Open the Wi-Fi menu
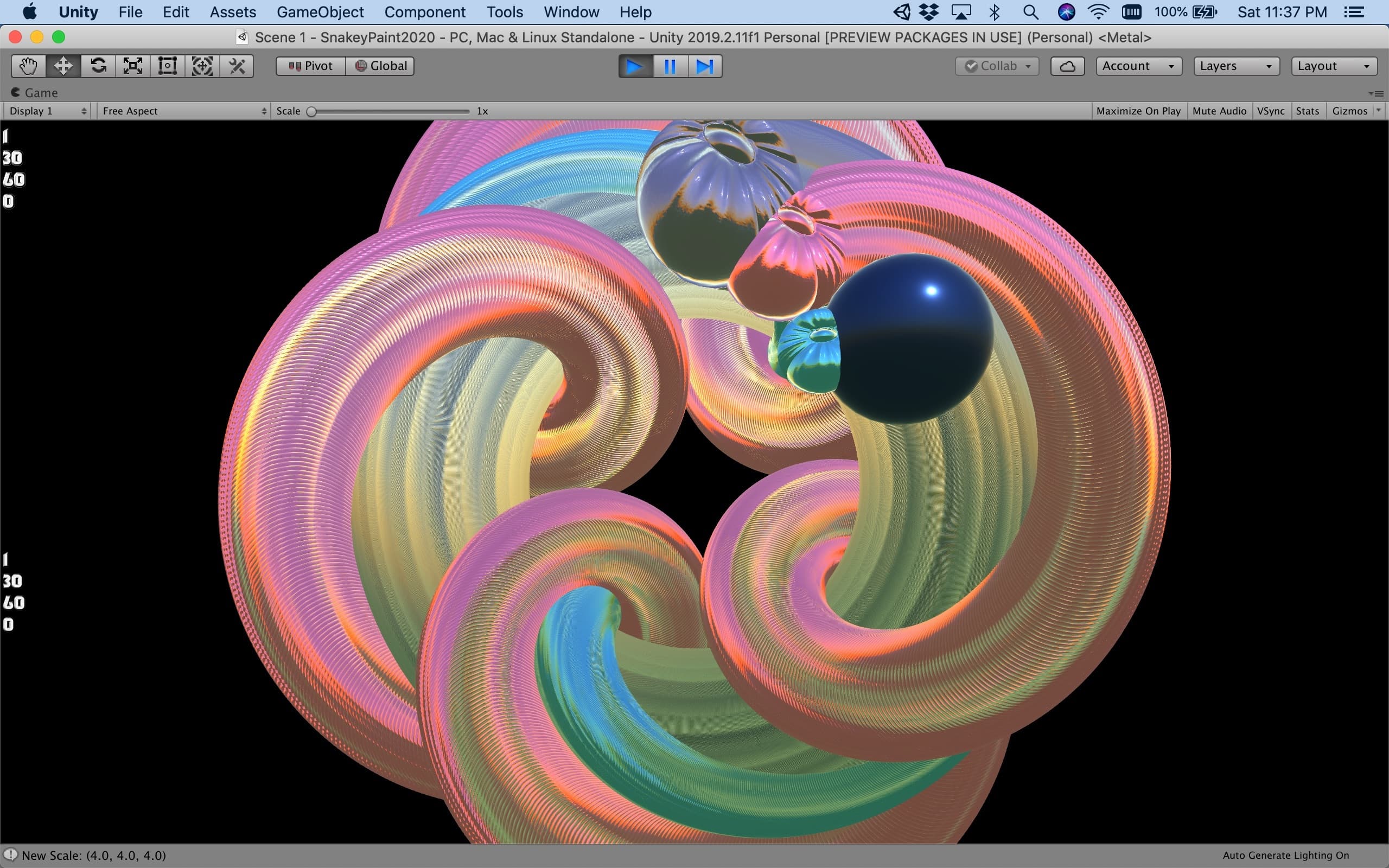This screenshot has width=1389, height=868. tap(1098, 12)
